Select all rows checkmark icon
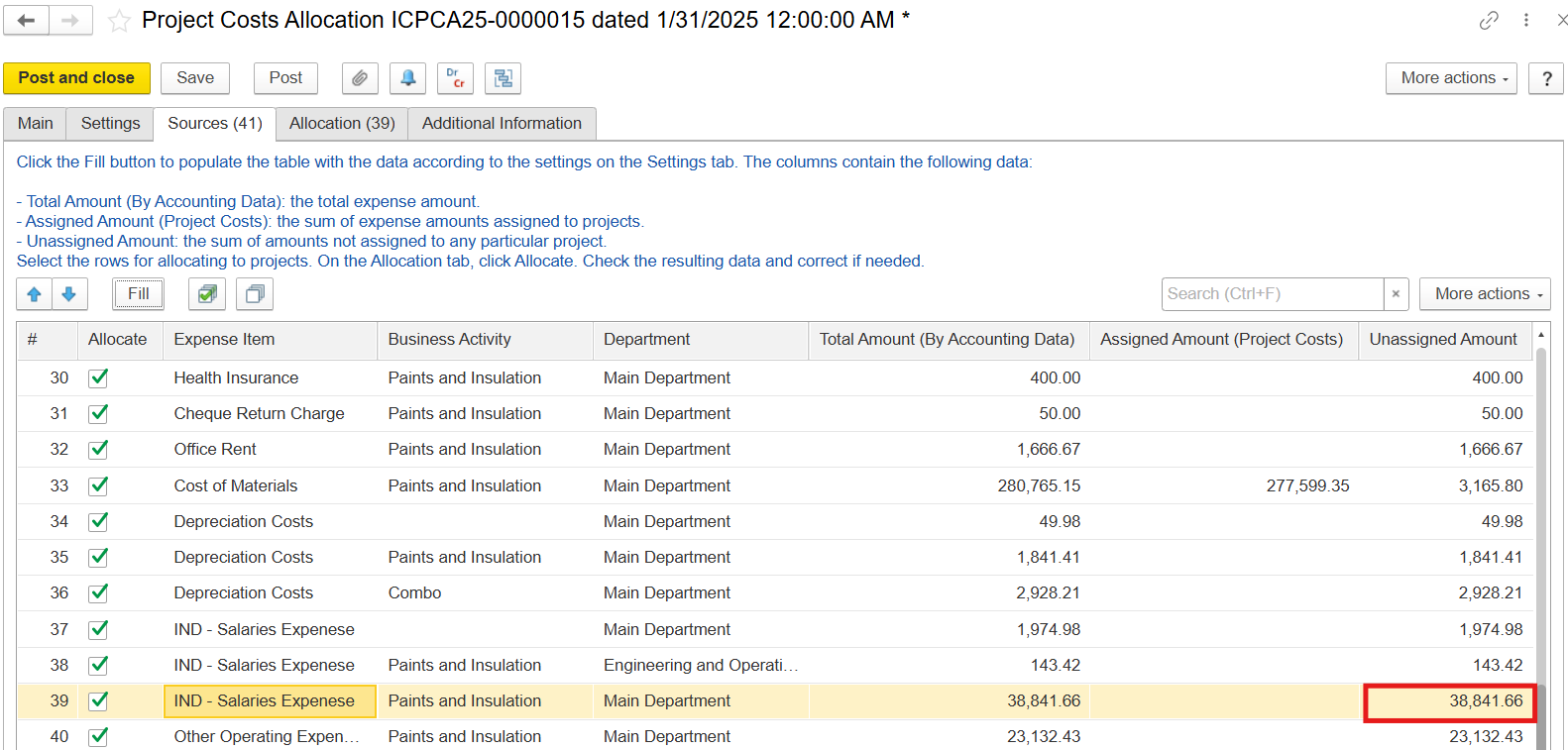This screenshot has height=750, width=1568. [207, 294]
